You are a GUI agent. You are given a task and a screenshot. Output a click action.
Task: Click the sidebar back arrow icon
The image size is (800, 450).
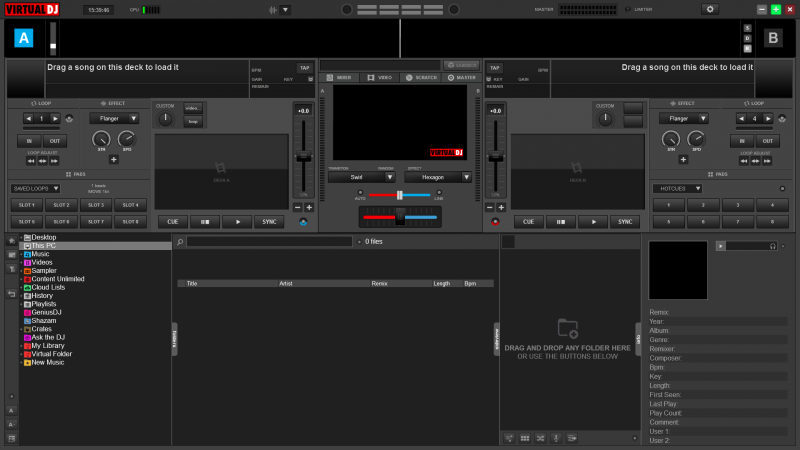[11, 294]
